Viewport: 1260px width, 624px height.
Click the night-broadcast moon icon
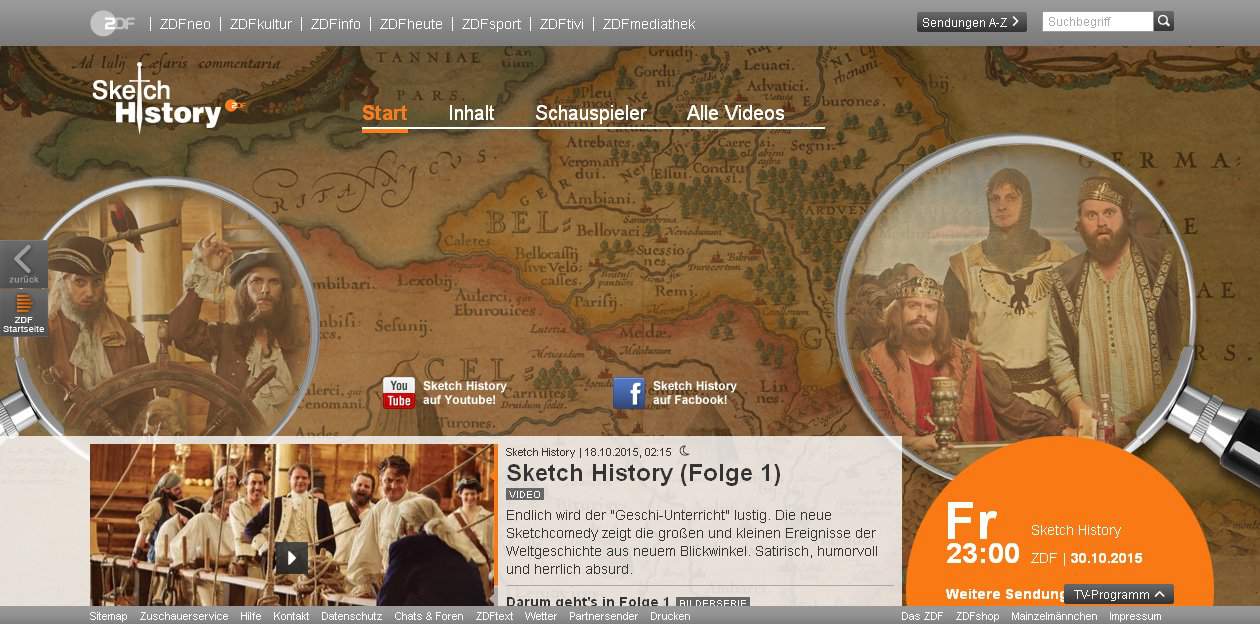coord(684,452)
